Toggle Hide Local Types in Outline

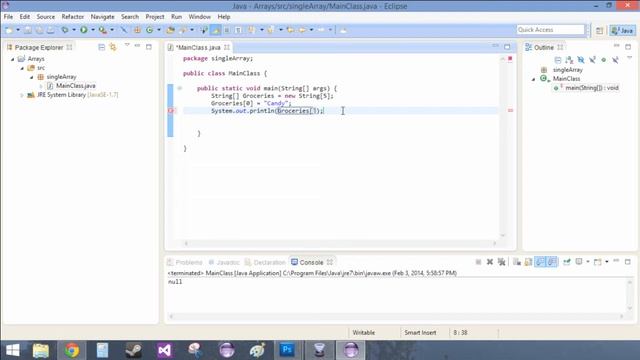(x=615, y=60)
